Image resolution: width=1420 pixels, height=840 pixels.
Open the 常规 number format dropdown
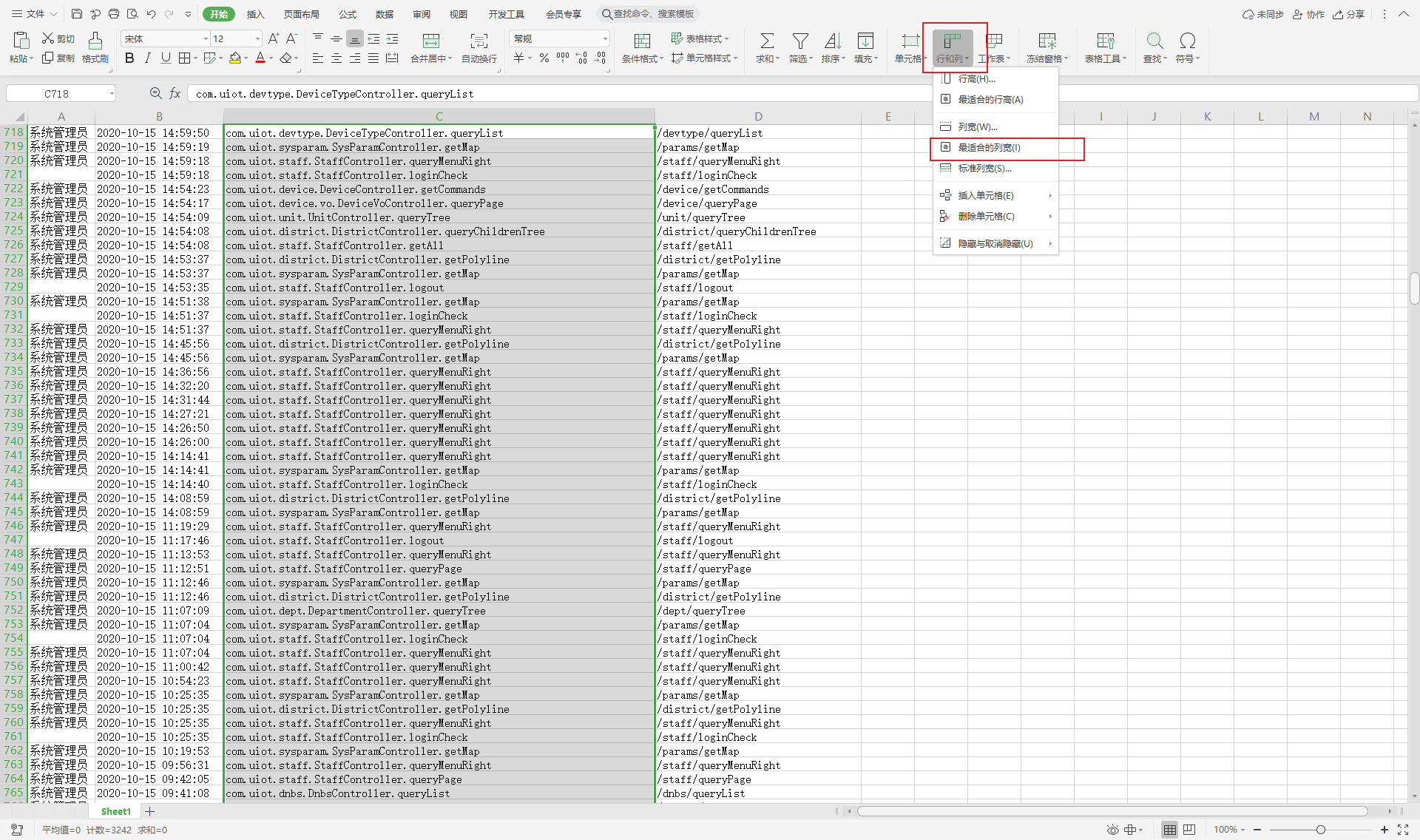point(604,38)
